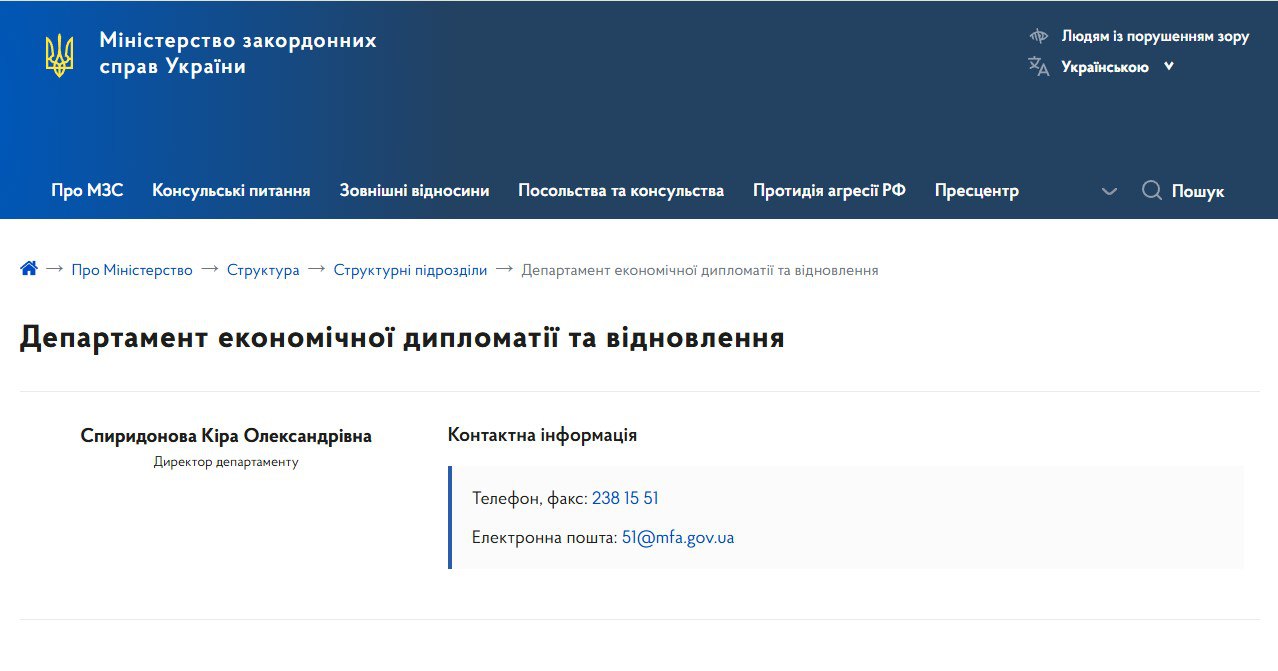Open the hidden navigation items chevron

(x=1109, y=190)
